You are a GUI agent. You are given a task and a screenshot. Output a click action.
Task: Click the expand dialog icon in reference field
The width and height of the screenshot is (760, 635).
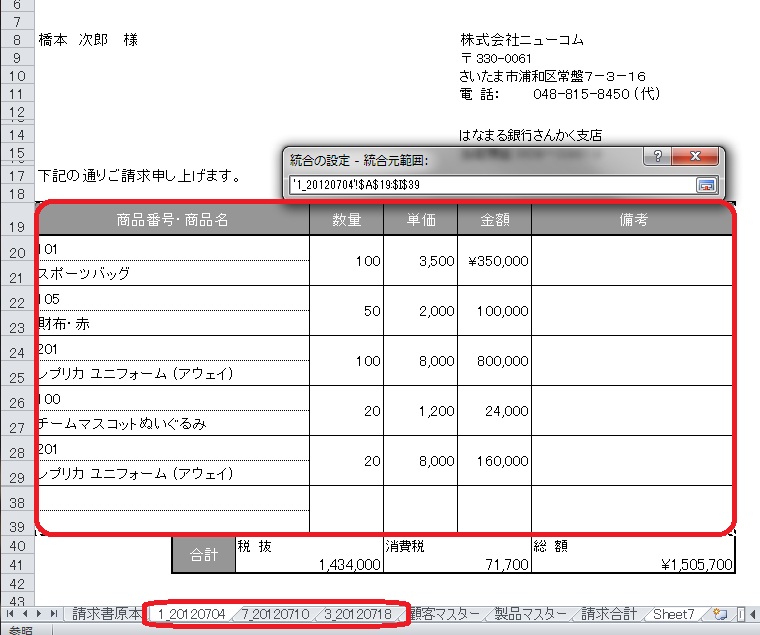(x=706, y=185)
